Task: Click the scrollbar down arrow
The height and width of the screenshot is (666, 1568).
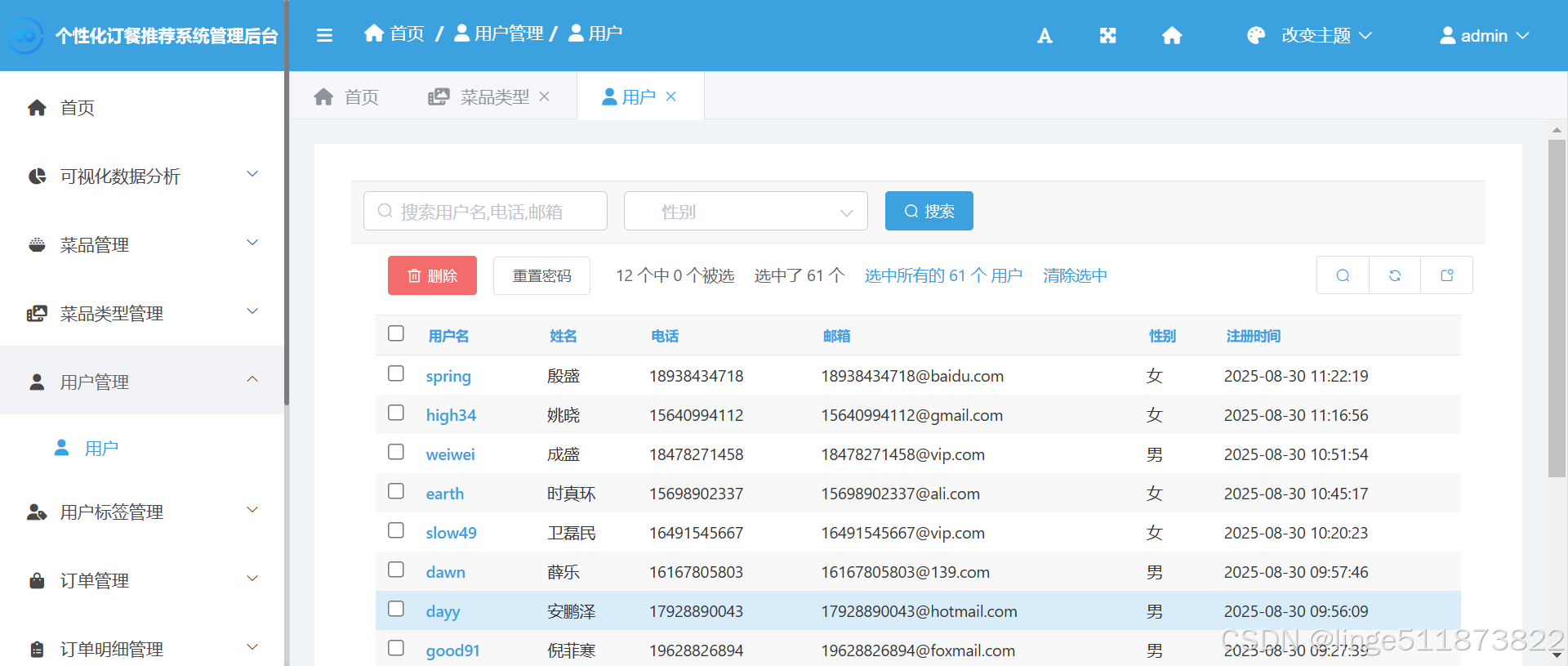Action: pyautogui.click(x=1557, y=655)
